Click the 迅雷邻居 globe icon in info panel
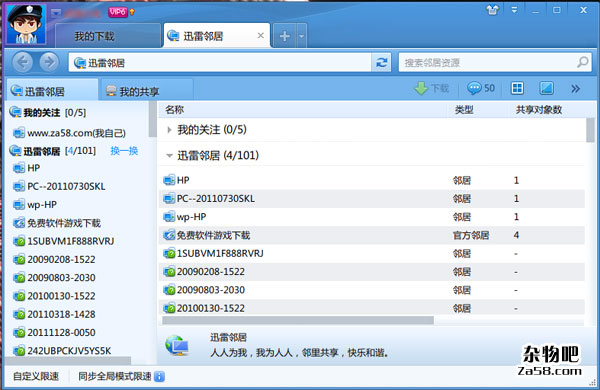Viewport: 600px width, 390px height. 177,345
